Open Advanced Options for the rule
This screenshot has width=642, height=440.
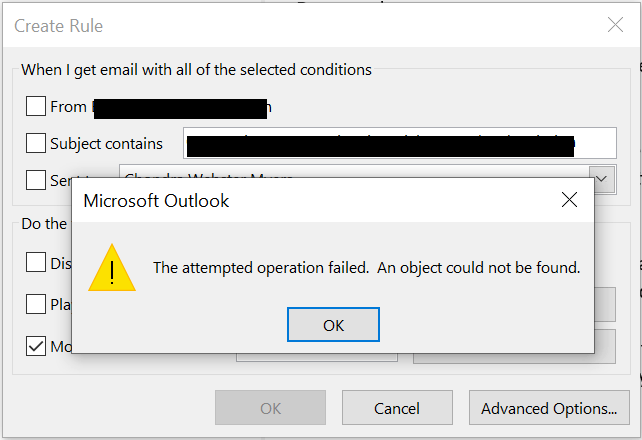tap(549, 408)
